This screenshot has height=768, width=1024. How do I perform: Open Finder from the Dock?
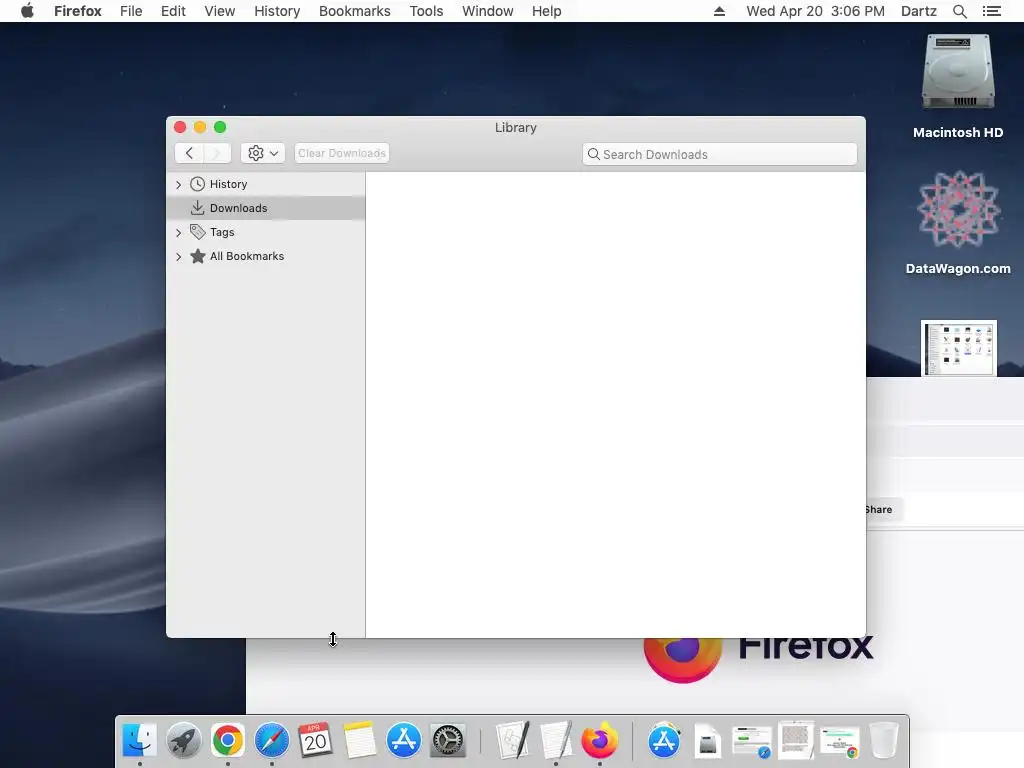[139, 741]
